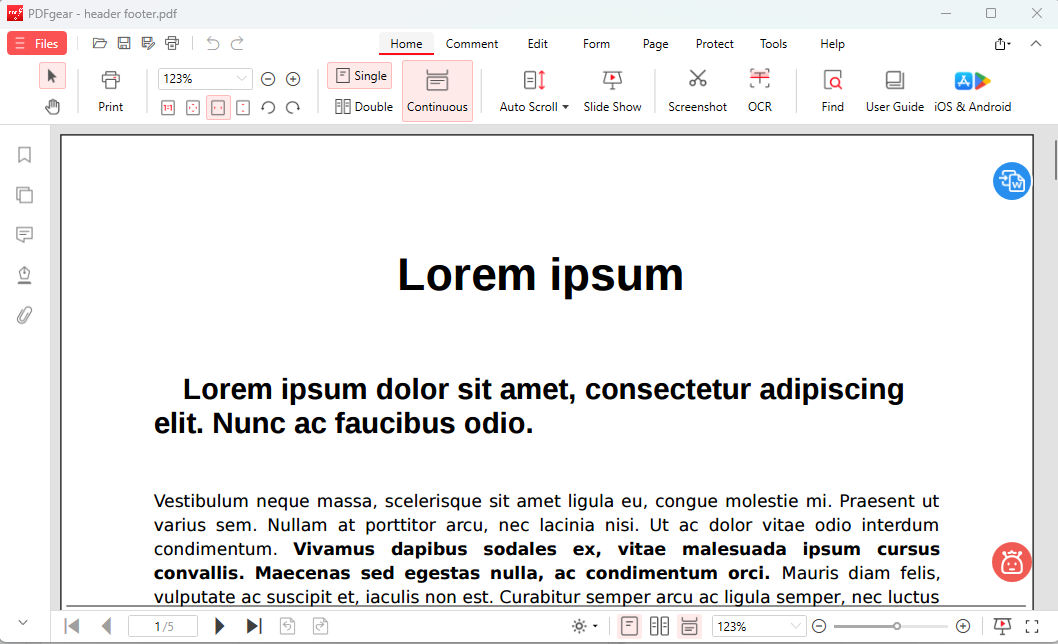Expand the sidebar bottom chevron
1058x644 pixels.
(23, 622)
